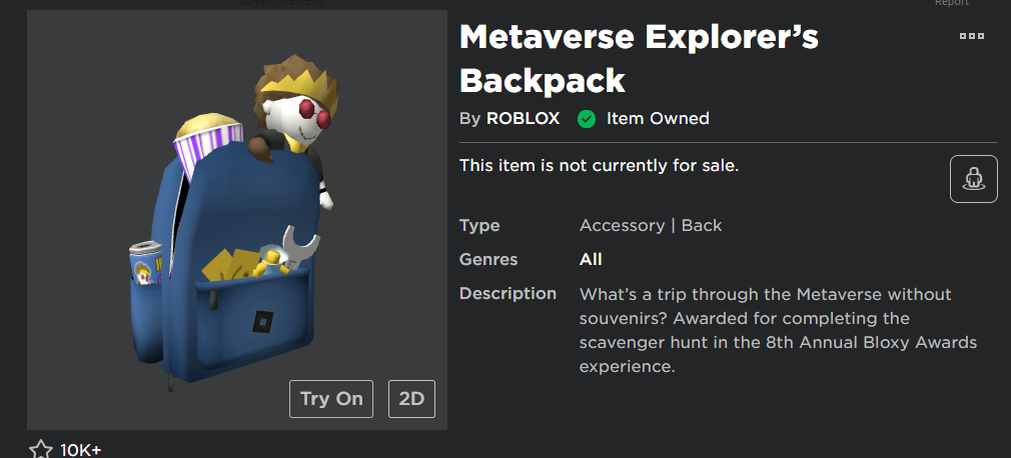
Task: Click the Type field label
Action: click(480, 225)
